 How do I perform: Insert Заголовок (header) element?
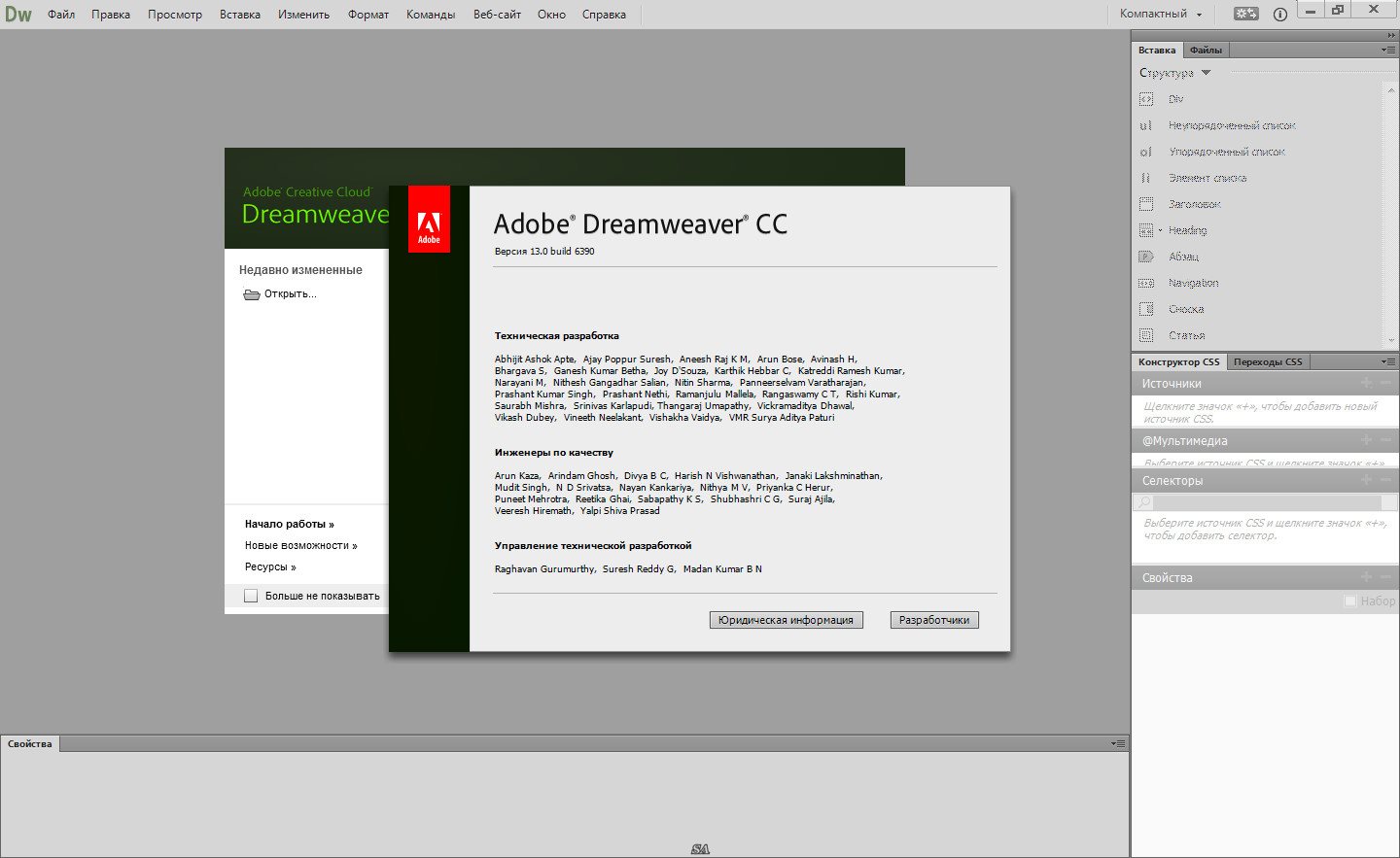coord(1179,204)
